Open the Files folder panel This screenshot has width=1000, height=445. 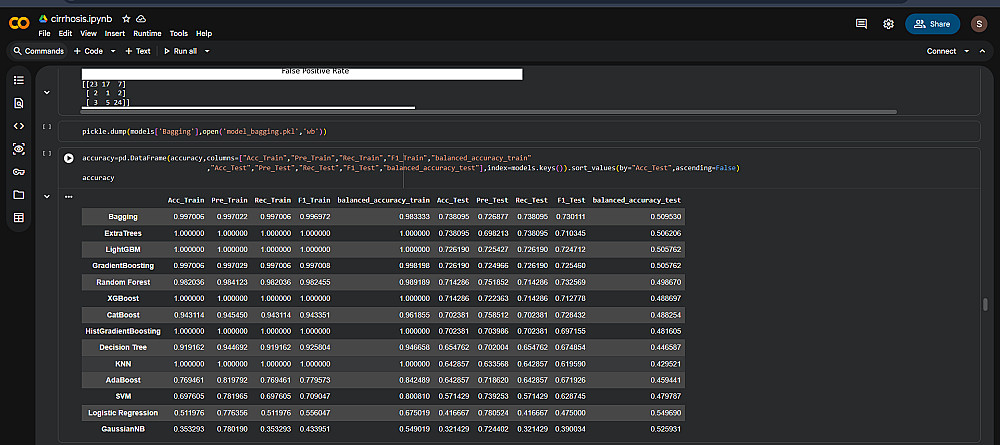pos(18,194)
